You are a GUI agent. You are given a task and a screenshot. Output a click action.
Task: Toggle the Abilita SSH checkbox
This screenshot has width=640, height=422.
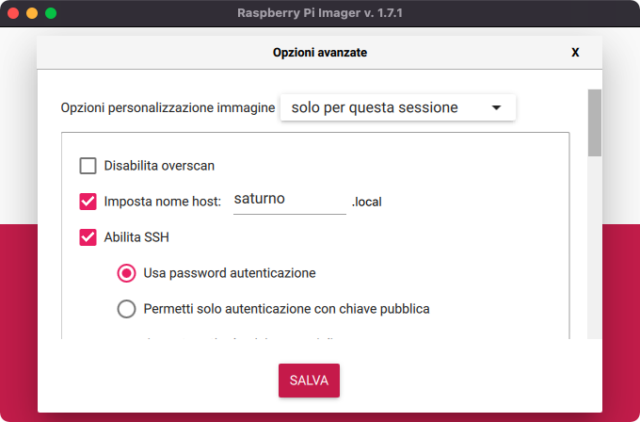coord(88,237)
